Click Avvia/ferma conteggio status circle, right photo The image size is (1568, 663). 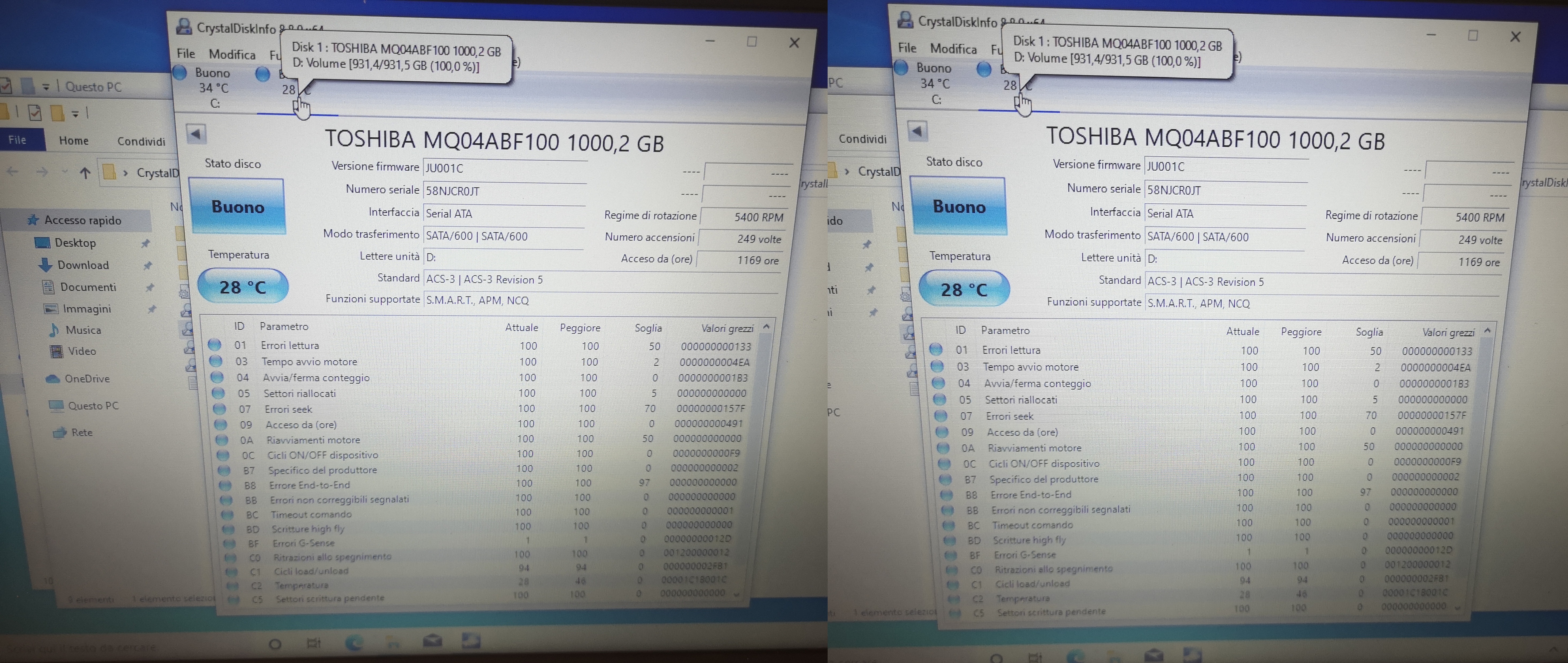coord(939,383)
